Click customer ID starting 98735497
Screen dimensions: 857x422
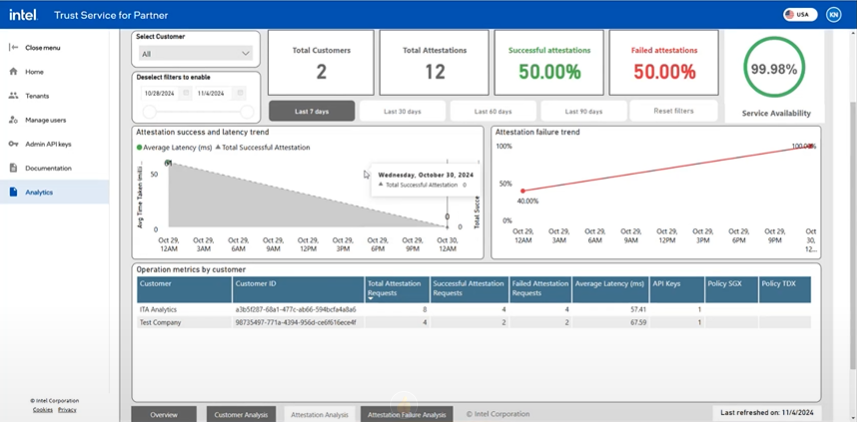point(296,323)
